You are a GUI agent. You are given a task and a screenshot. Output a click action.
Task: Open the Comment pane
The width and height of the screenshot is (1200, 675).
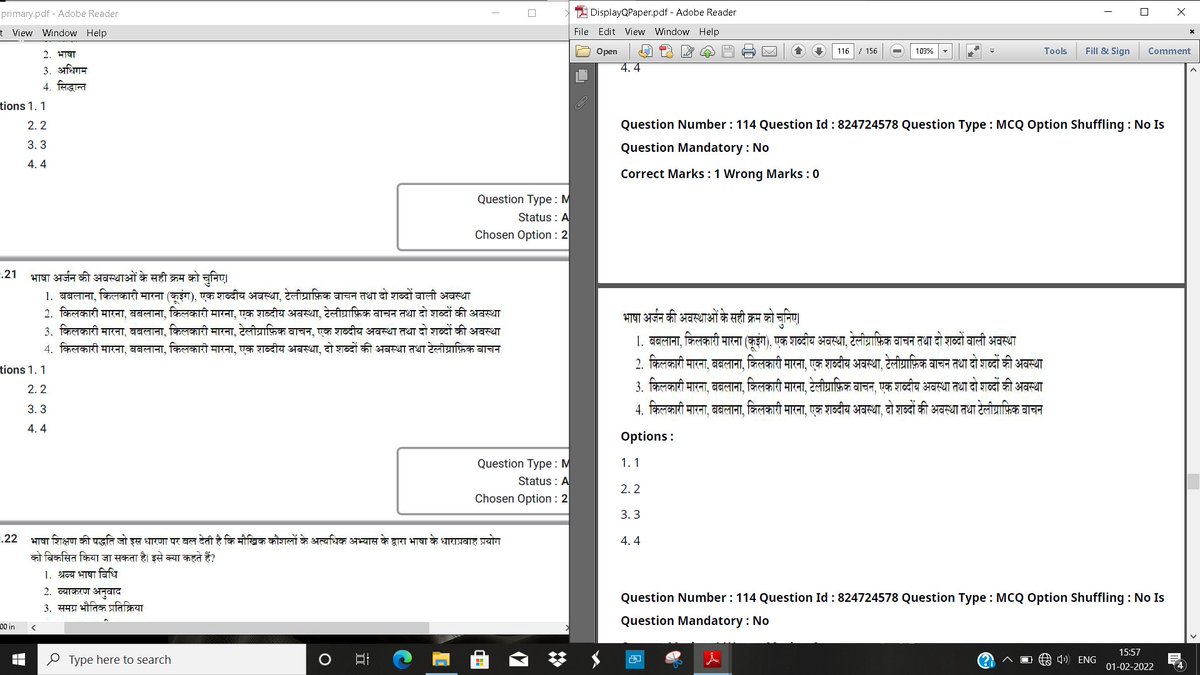pos(1169,51)
